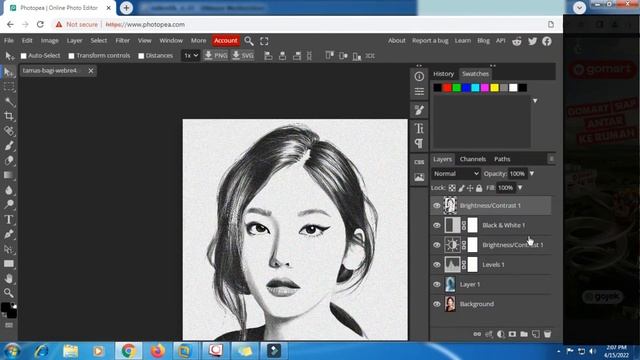Select the Rectangle Select tool
Viewport: 640px width, 360px height.
(x=9, y=87)
